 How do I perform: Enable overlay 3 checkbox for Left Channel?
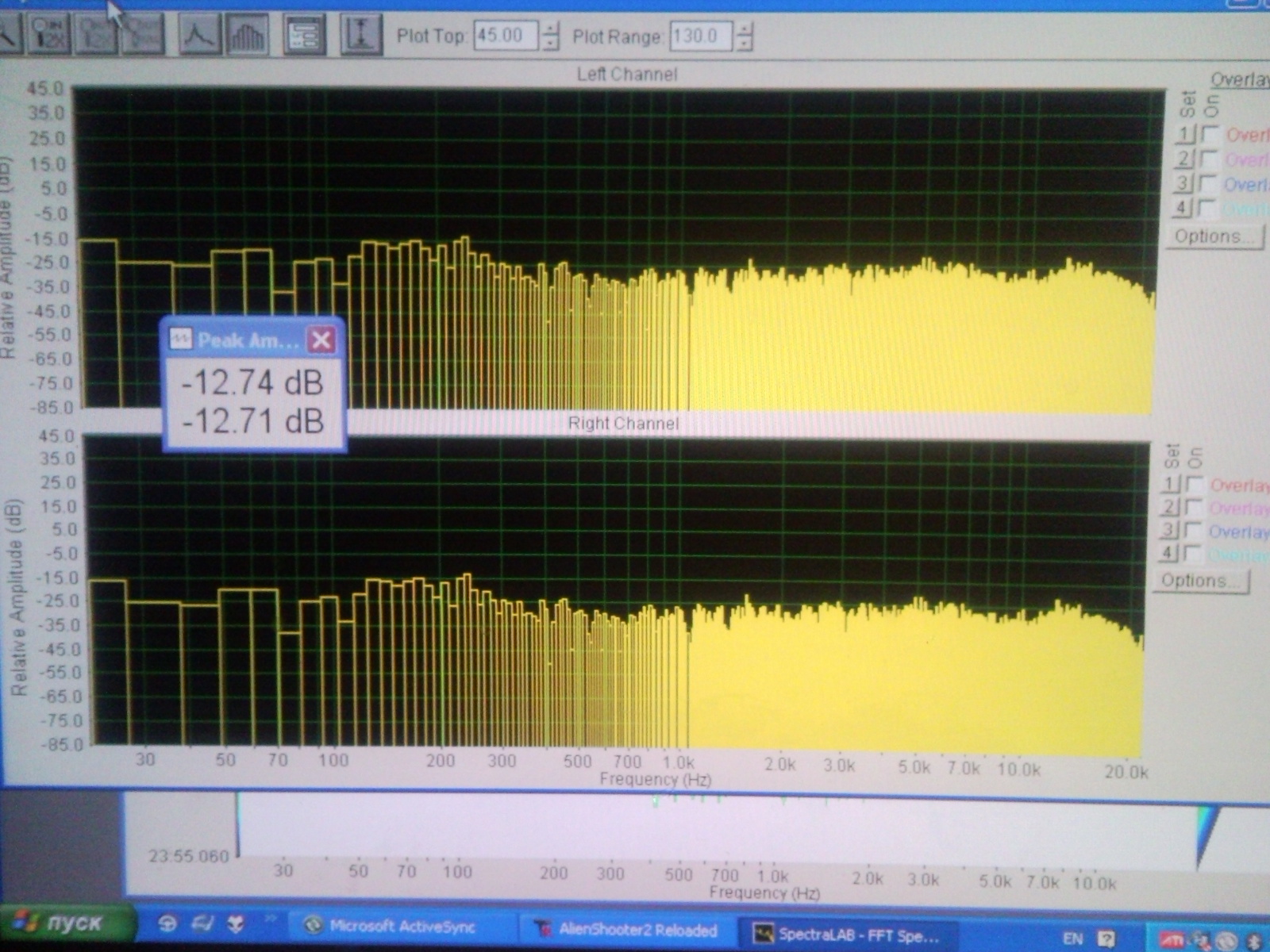(x=1208, y=184)
